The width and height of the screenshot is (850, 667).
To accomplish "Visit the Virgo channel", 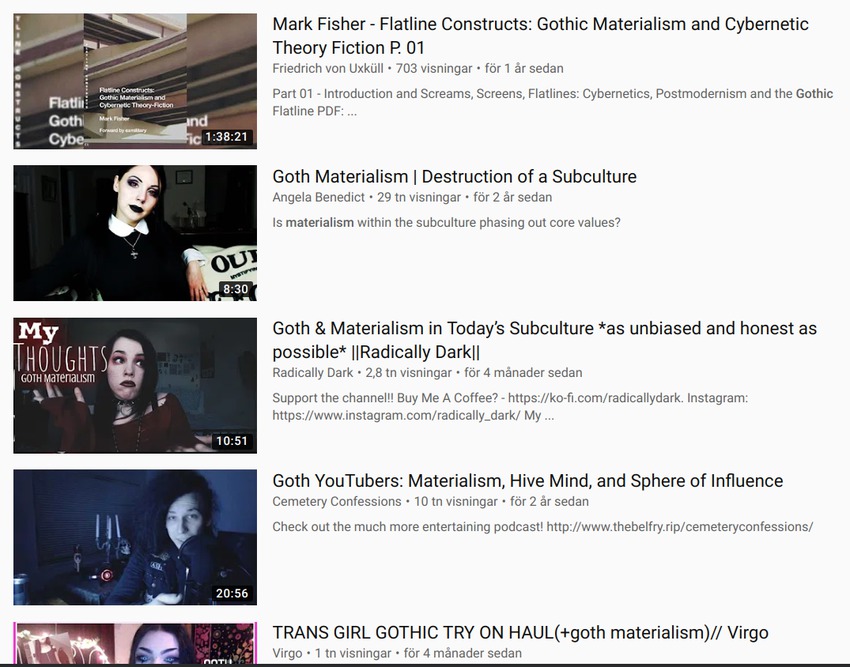I will [x=287, y=653].
